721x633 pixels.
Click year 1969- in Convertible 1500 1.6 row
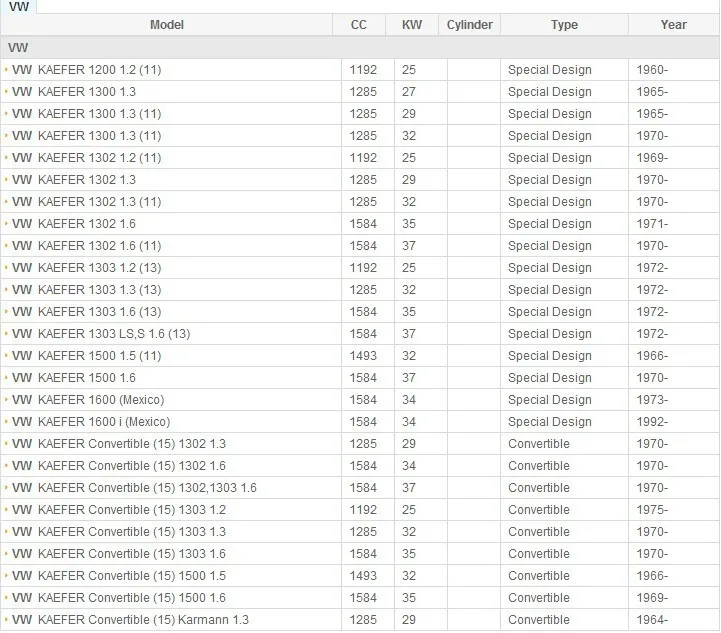pyautogui.click(x=652, y=598)
